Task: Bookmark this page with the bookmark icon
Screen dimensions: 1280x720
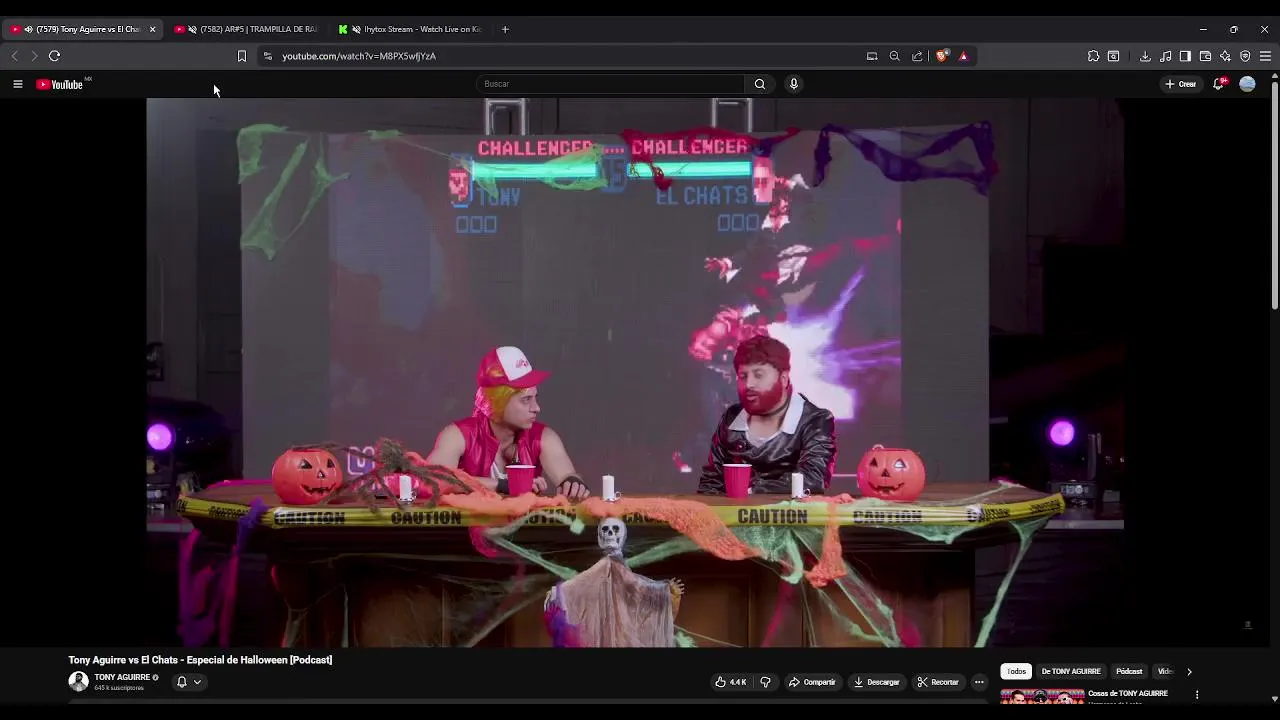Action: click(x=241, y=56)
